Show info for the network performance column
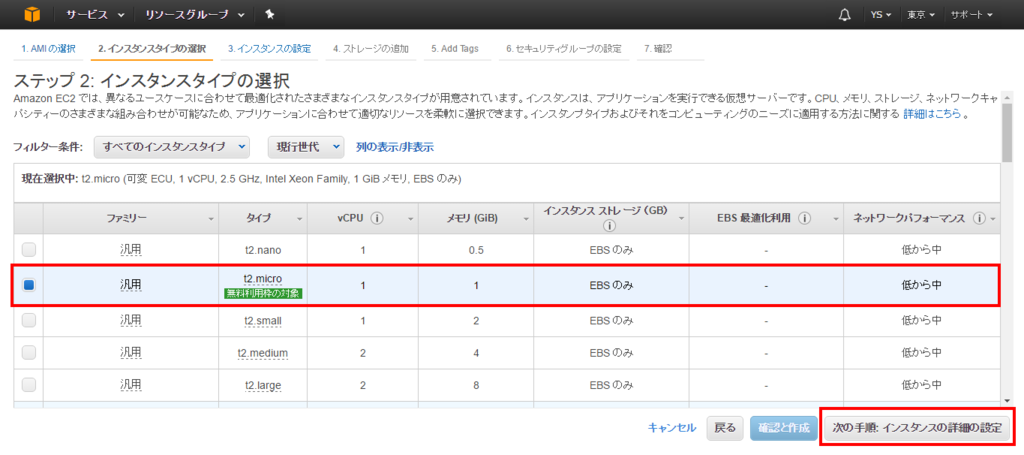 point(978,219)
